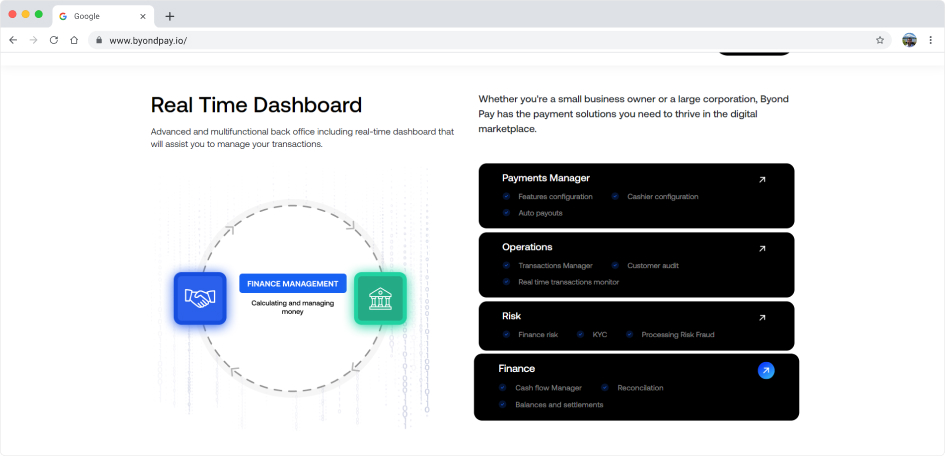
Task: Open the Payments Manager heading
Action: 545,178
